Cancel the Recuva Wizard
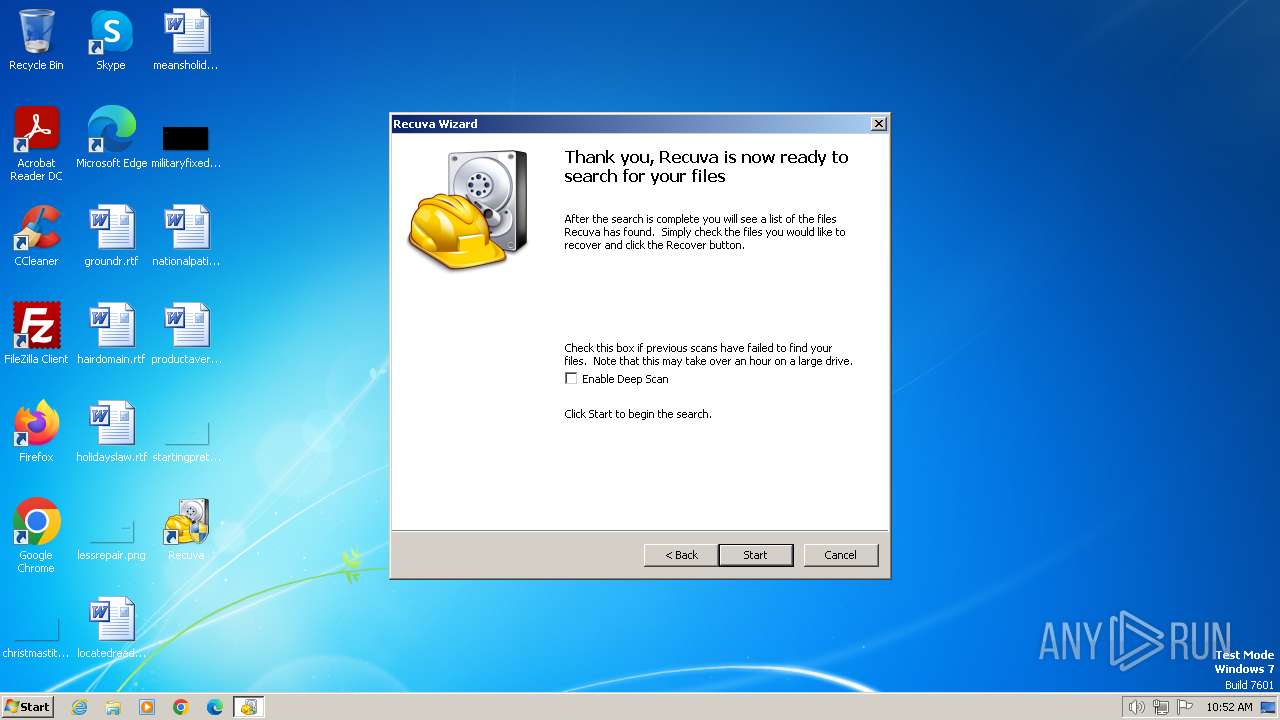The image size is (1280, 720). tap(840, 555)
